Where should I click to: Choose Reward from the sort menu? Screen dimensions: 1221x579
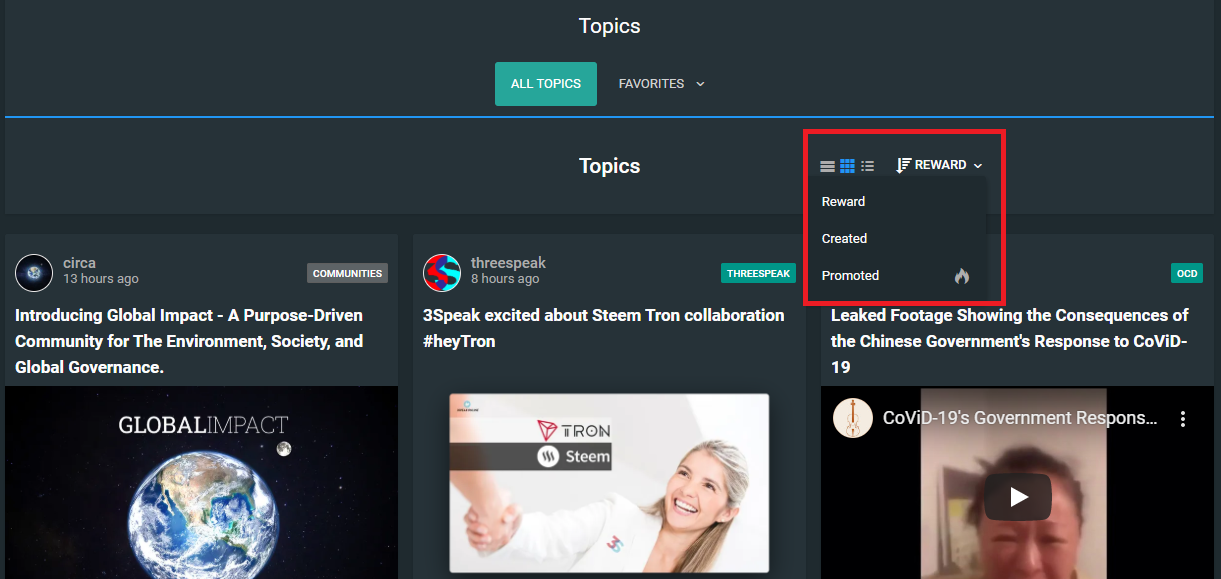[x=843, y=202]
